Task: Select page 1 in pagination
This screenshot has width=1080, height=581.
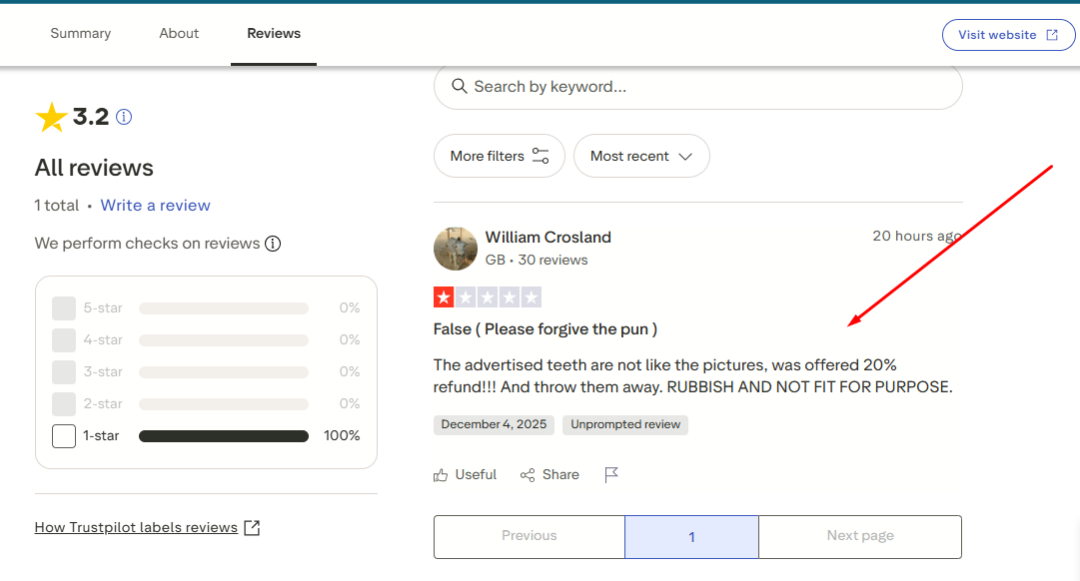Action: click(692, 536)
